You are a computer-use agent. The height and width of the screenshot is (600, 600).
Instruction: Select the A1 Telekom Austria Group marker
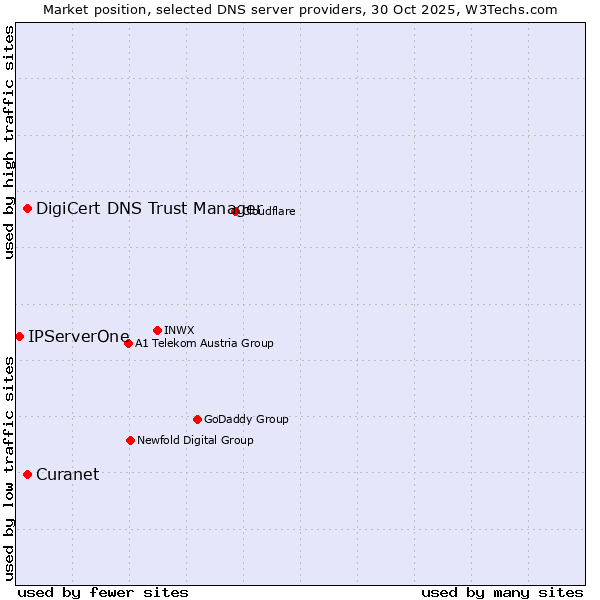tap(128, 343)
